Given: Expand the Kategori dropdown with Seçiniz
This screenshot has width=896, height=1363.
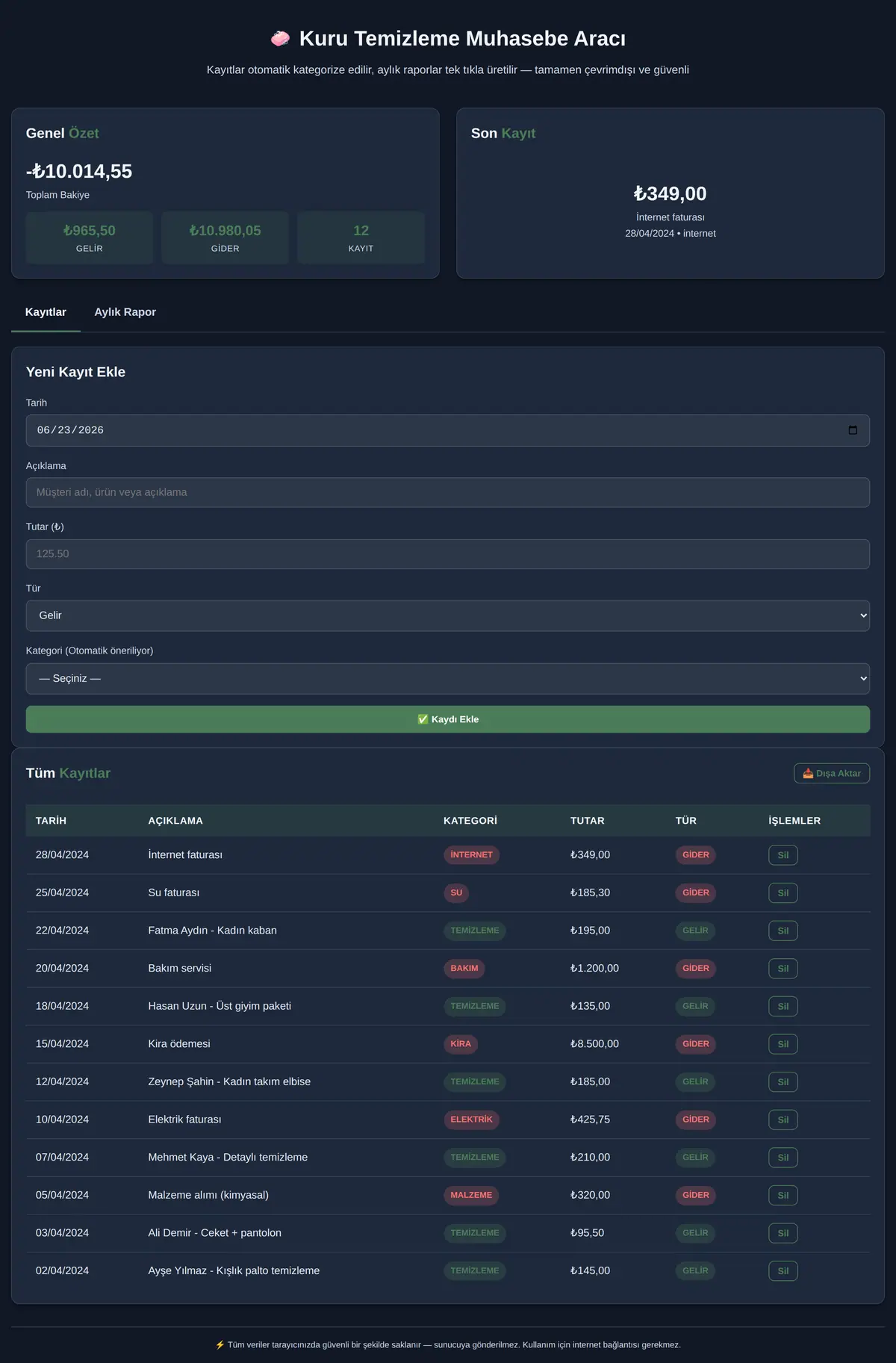Looking at the screenshot, I should [448, 678].
